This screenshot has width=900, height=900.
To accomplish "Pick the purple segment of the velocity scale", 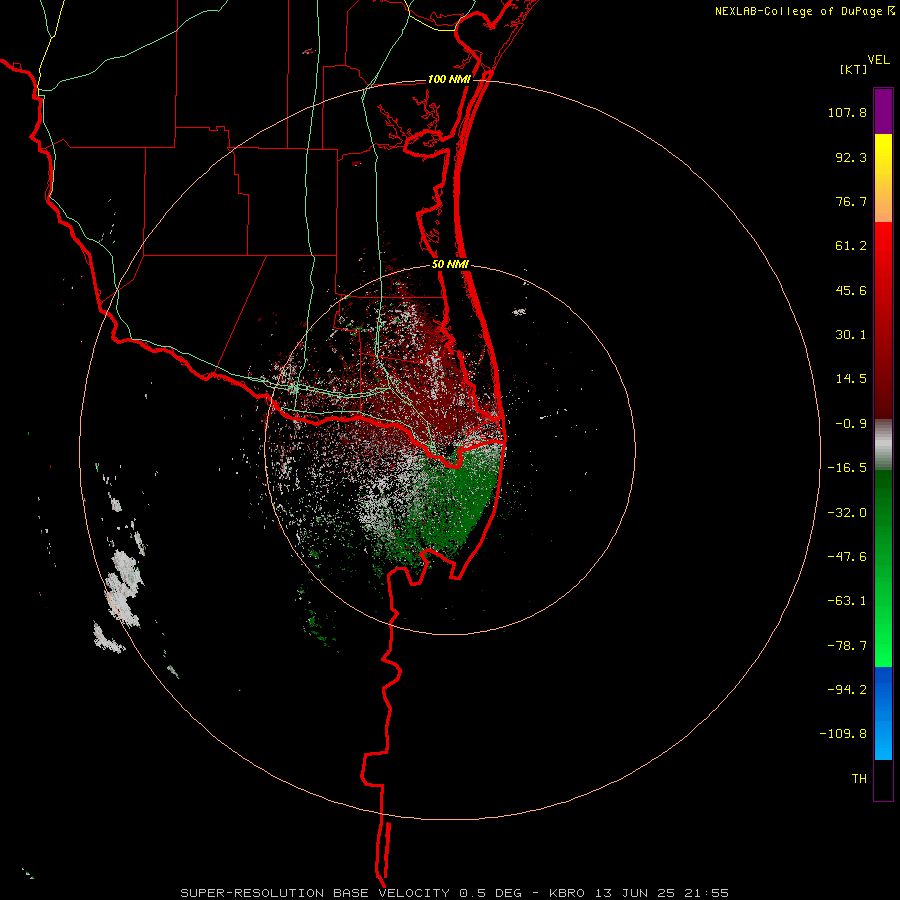I will [x=883, y=111].
